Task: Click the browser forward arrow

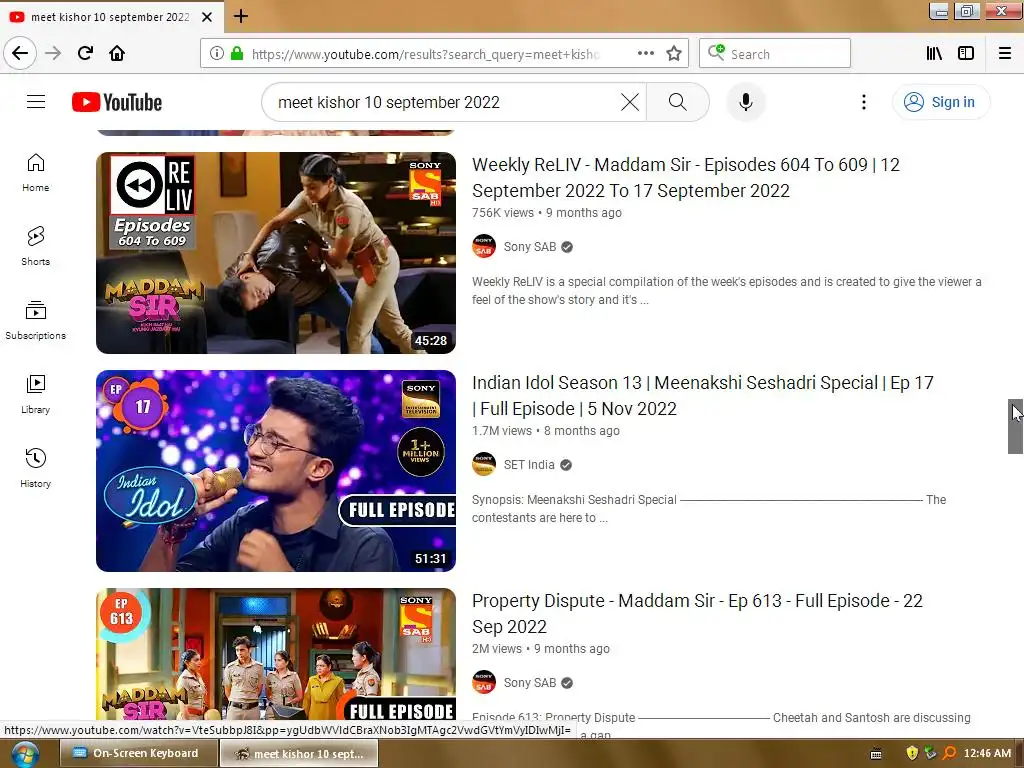Action: pos(53,53)
